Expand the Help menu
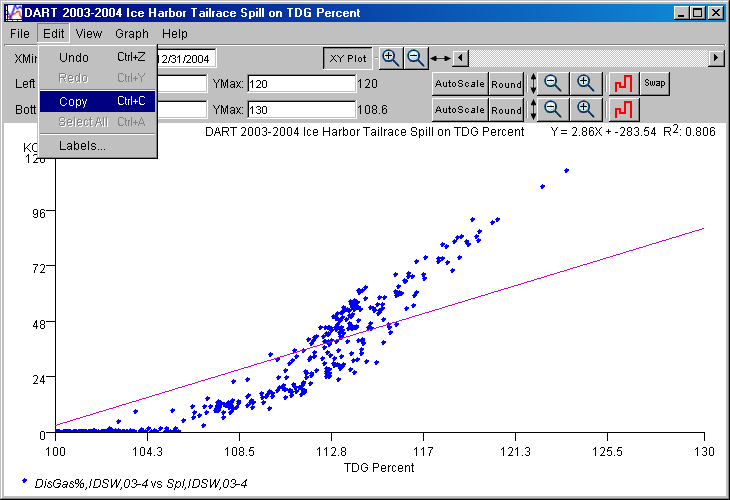 [175, 34]
